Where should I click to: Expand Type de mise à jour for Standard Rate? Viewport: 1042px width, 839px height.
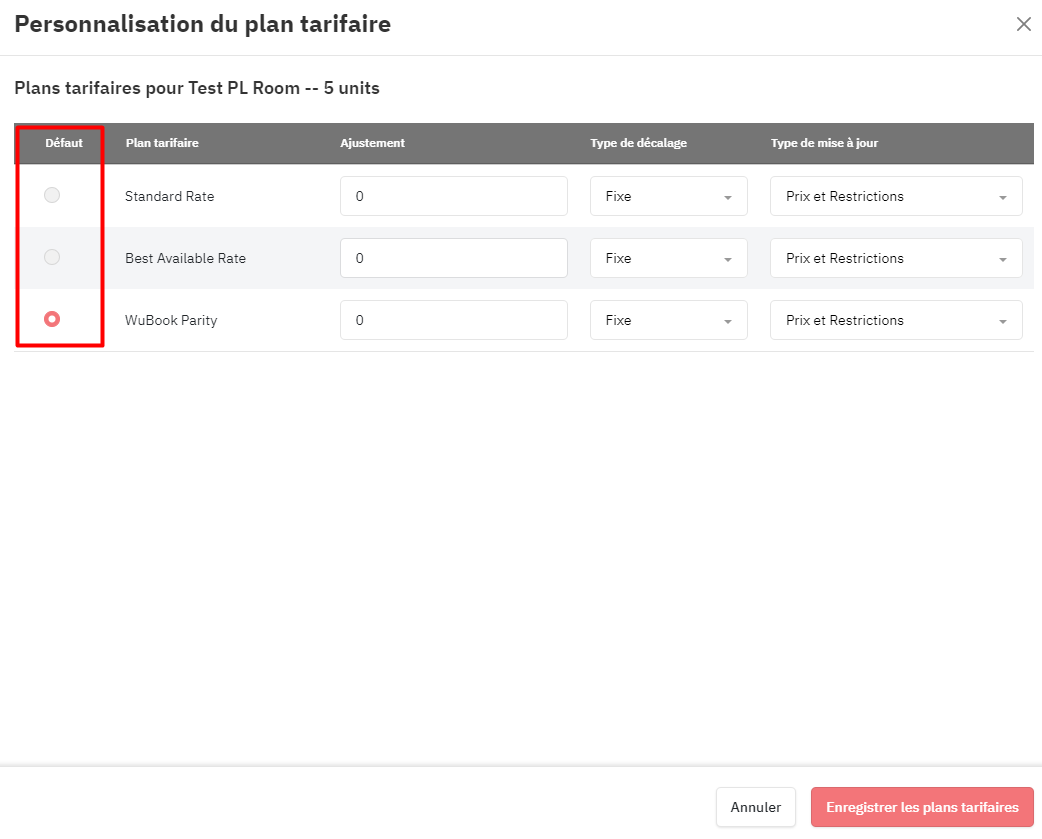coord(896,196)
